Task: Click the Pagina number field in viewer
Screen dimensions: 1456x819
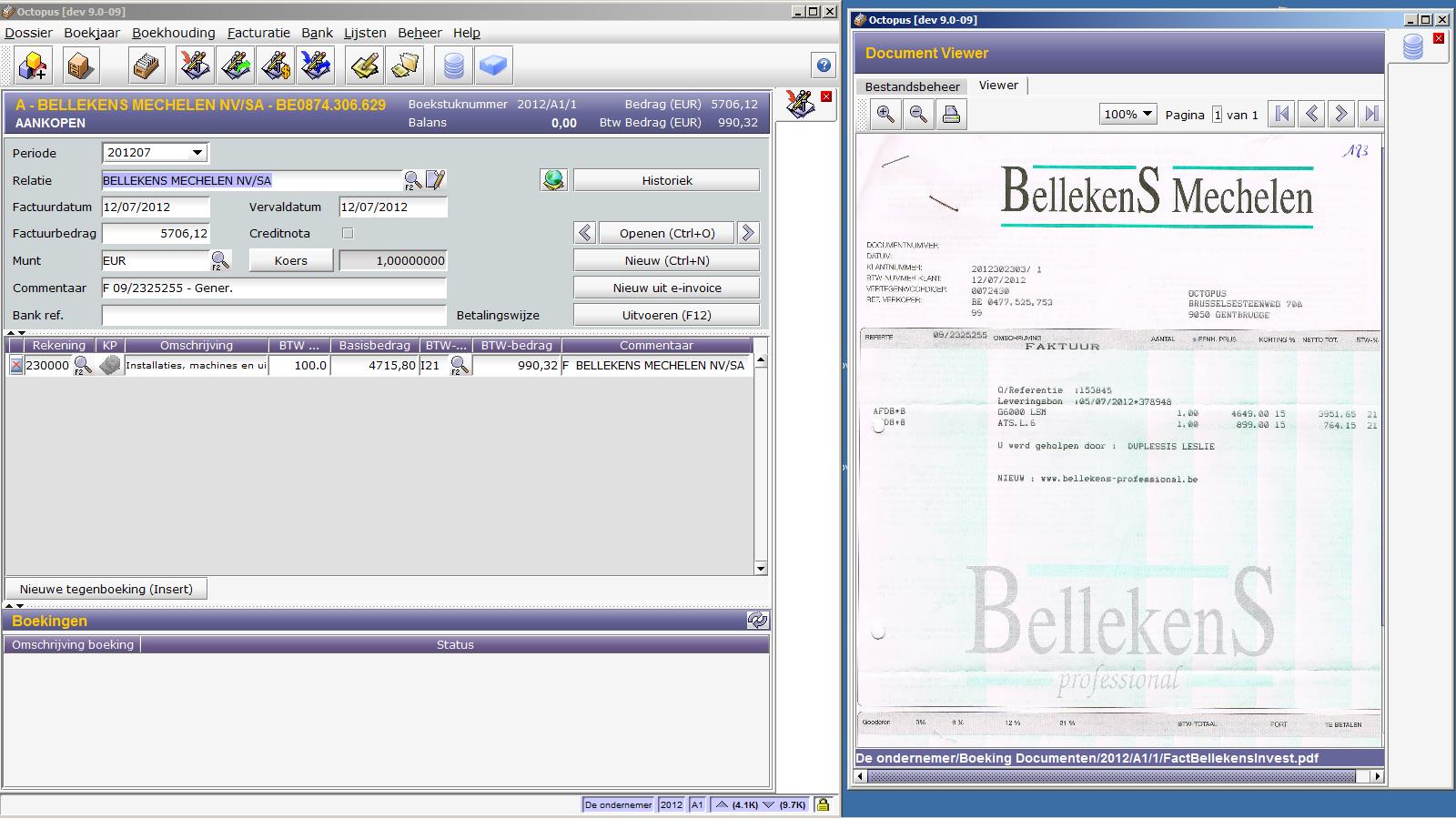Action: [x=1217, y=115]
